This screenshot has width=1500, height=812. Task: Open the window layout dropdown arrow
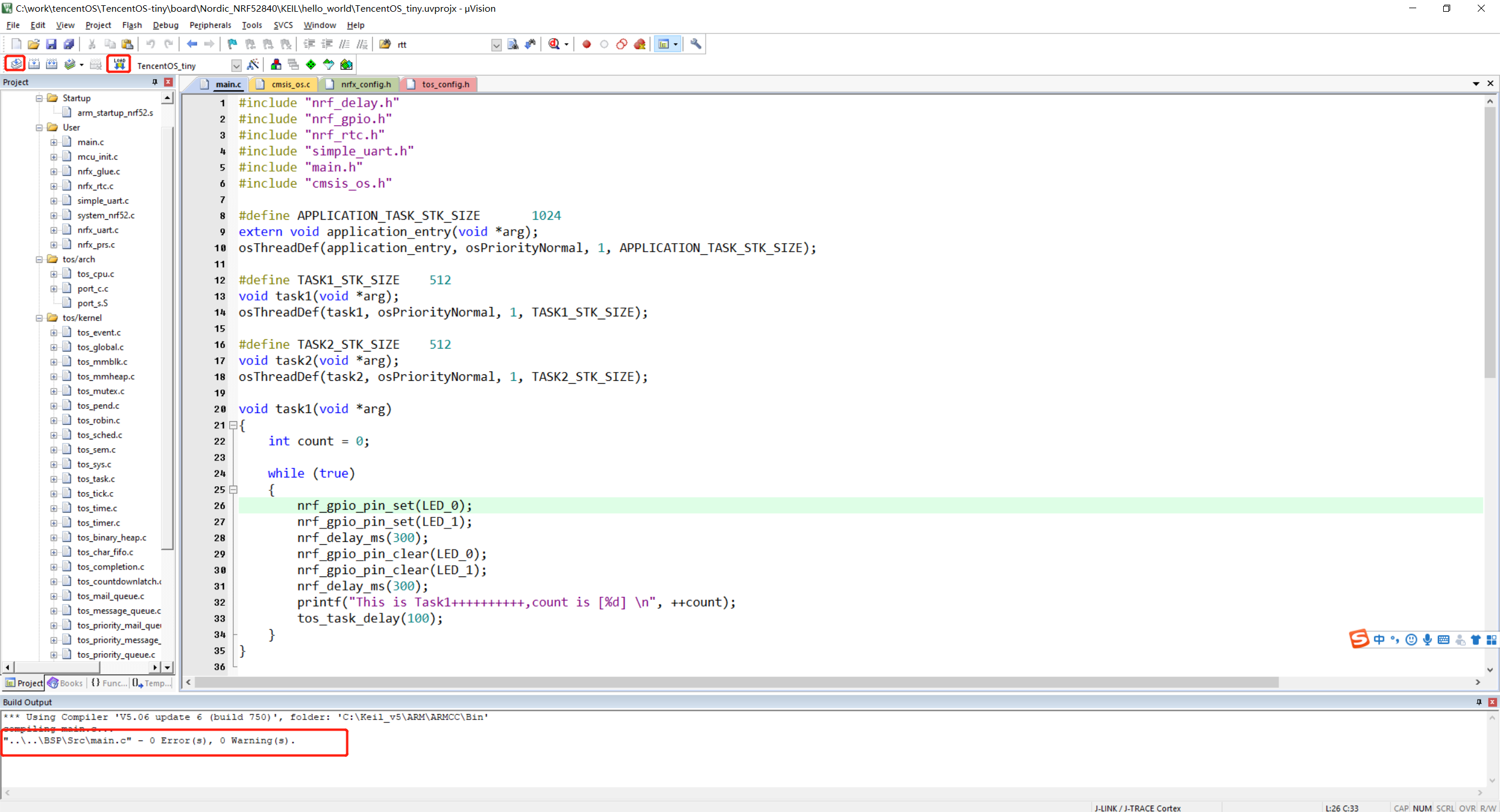[x=676, y=44]
